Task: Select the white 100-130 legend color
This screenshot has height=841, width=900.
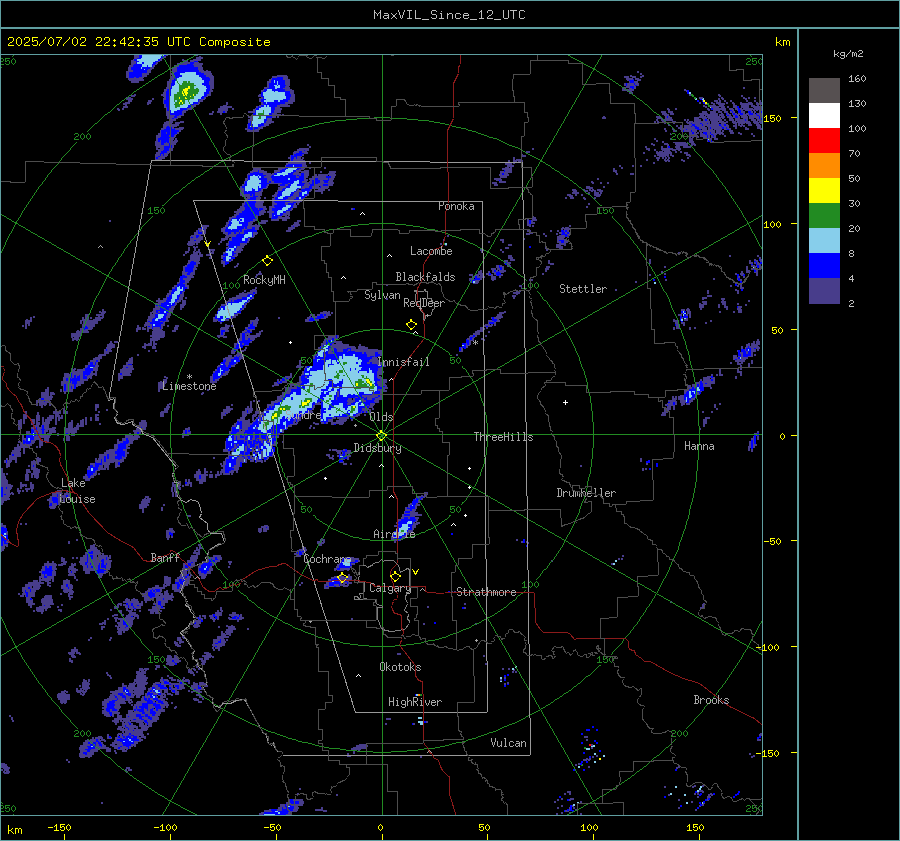Action: 824,115
